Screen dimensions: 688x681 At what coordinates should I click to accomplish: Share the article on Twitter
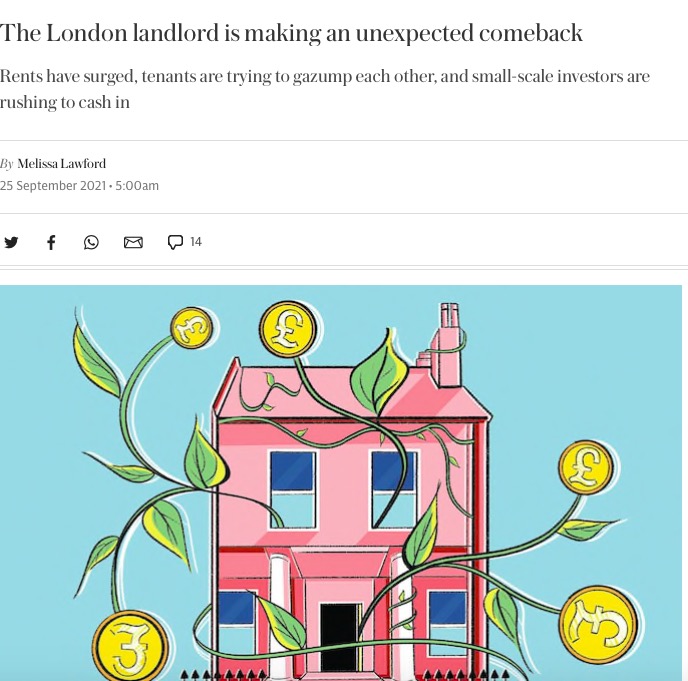point(11,242)
